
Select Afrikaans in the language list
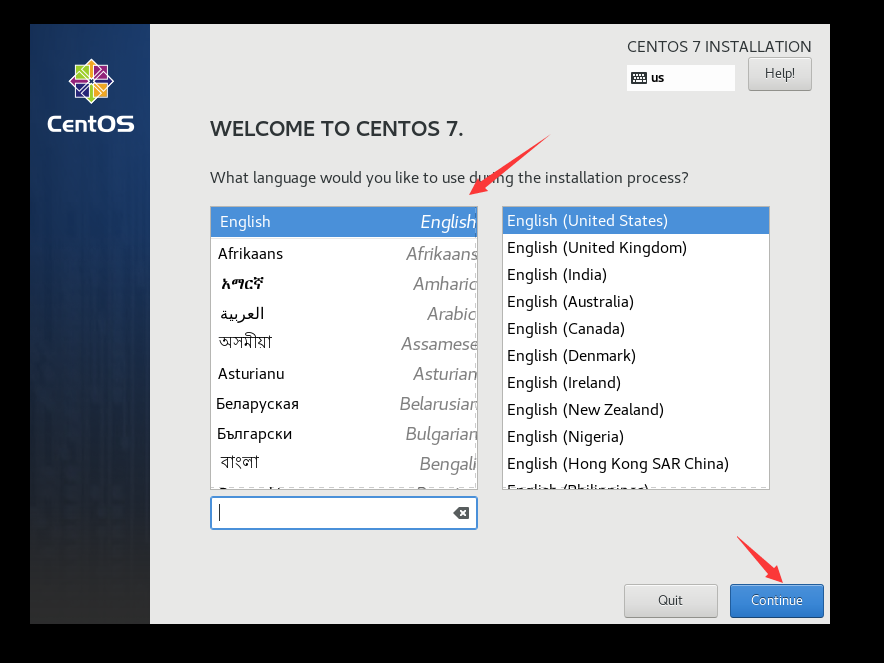[343, 254]
